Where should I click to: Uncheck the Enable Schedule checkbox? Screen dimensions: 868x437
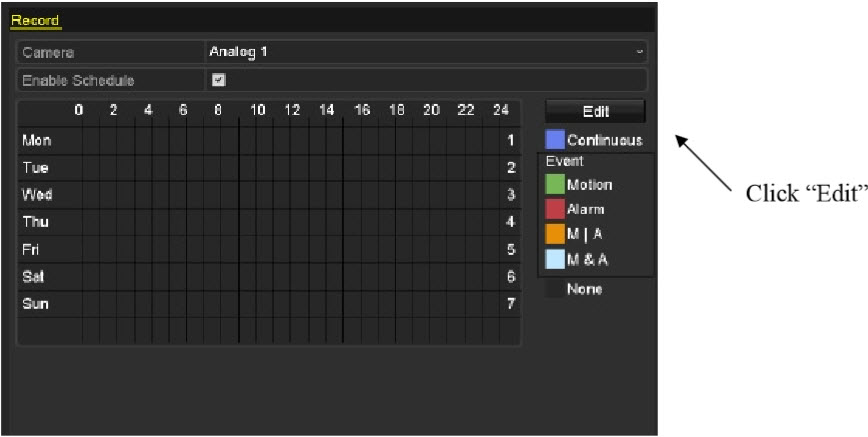pyautogui.click(x=219, y=80)
